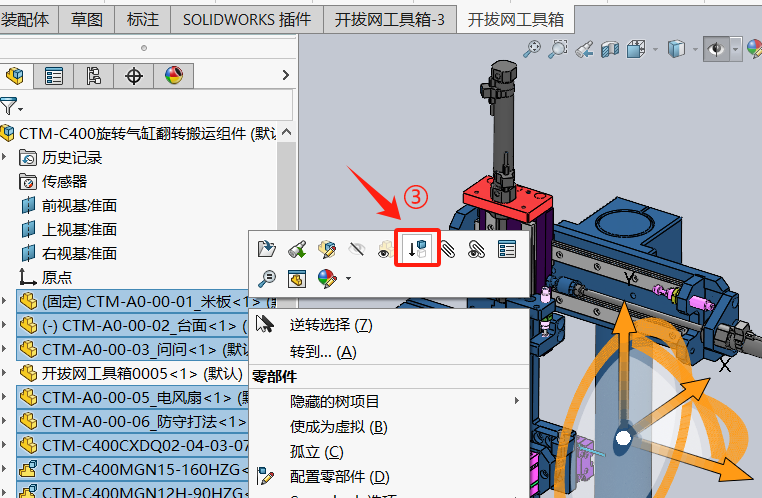Open the DisplayManager color ball tab
Viewport: 762px width, 498px height.
[x=173, y=76]
